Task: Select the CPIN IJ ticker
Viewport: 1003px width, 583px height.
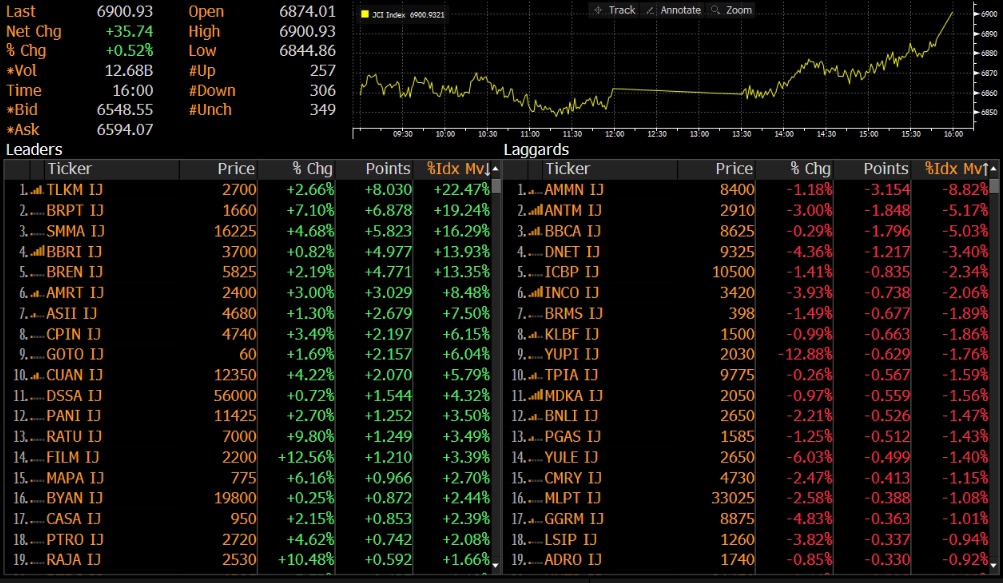Action: click(74, 334)
